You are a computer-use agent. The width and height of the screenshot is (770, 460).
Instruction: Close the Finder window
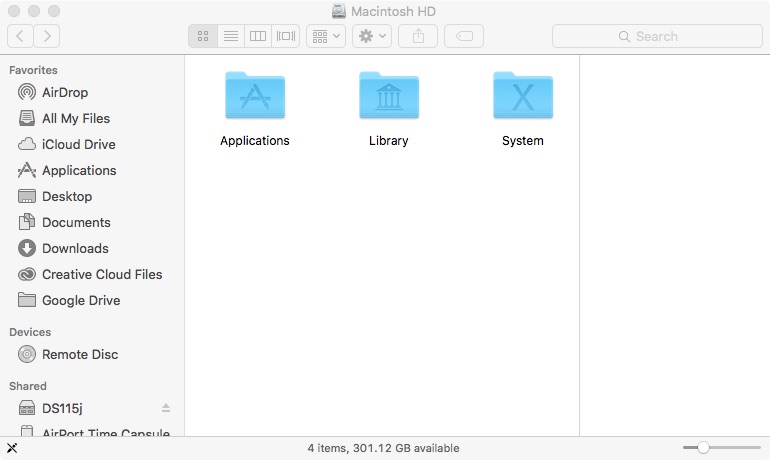tap(14, 11)
